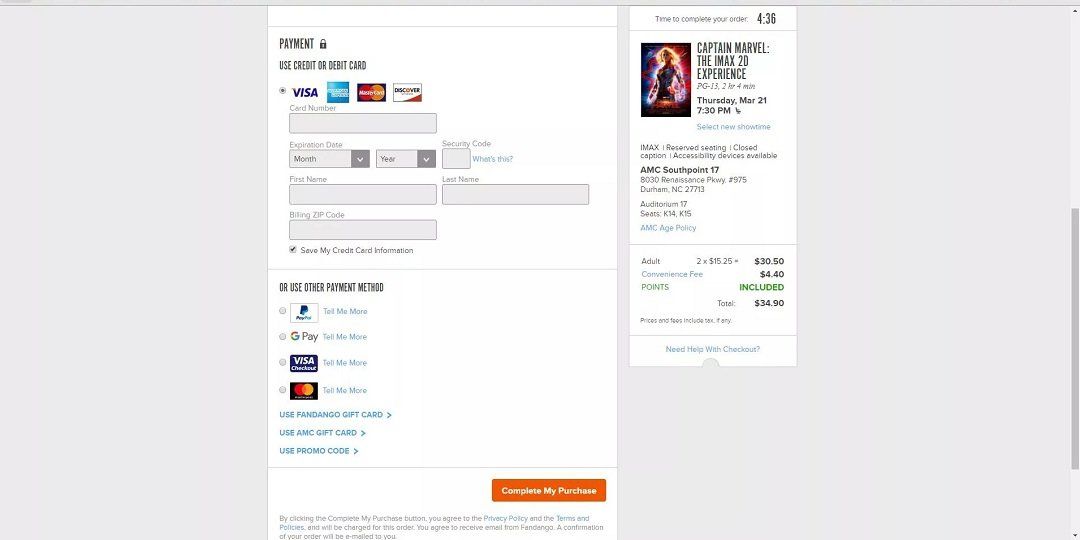This screenshot has height=540, width=1080.
Task: Click the Discover card logo
Action: pos(407,92)
